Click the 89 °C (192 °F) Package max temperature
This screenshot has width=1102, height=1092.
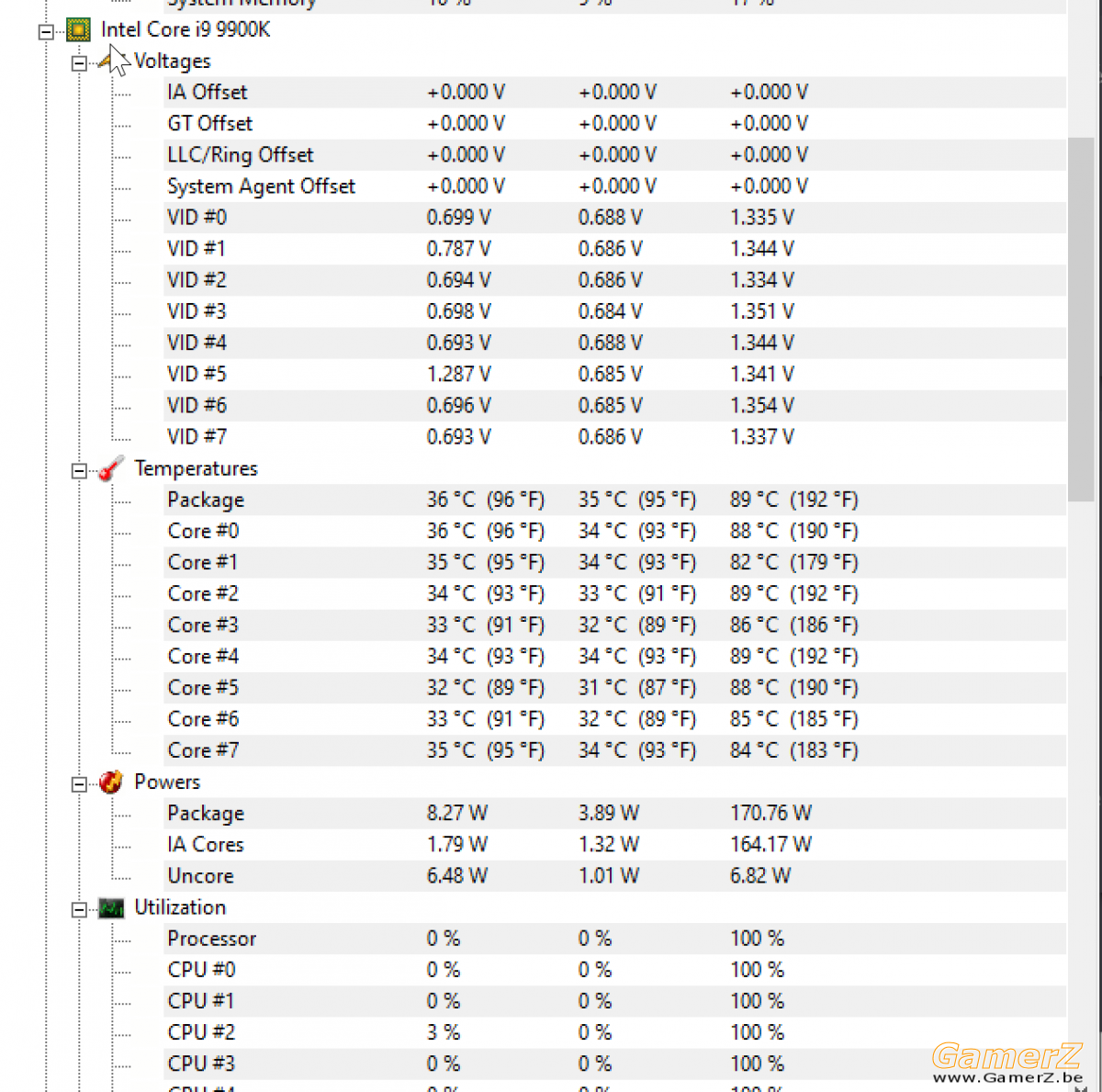tap(794, 500)
